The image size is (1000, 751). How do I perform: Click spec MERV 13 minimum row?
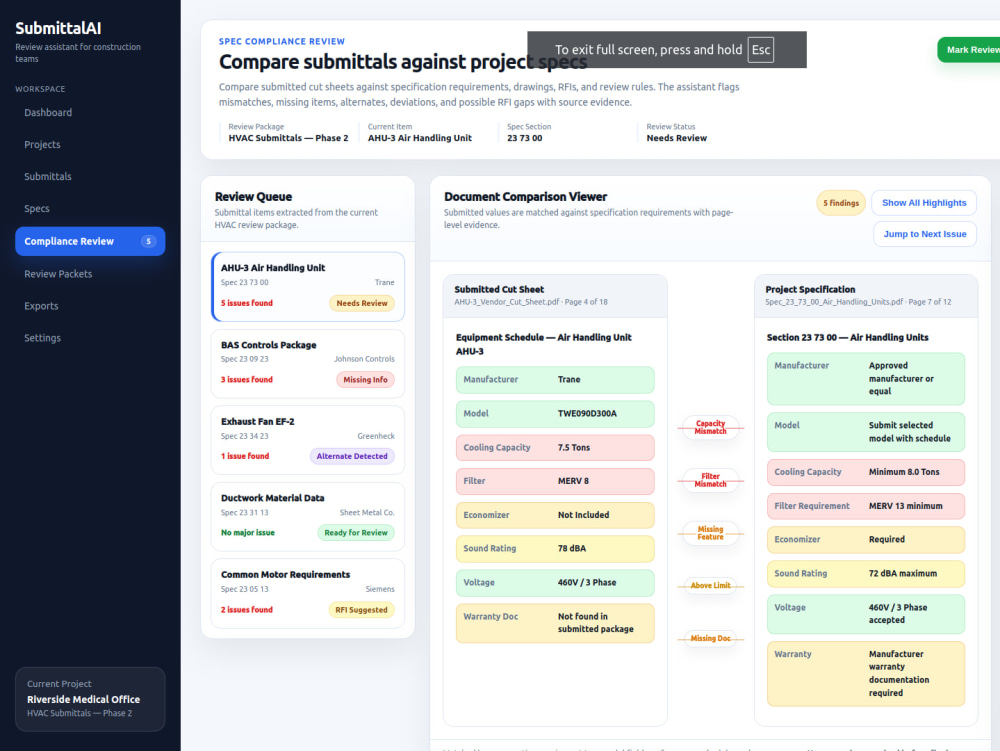point(865,506)
